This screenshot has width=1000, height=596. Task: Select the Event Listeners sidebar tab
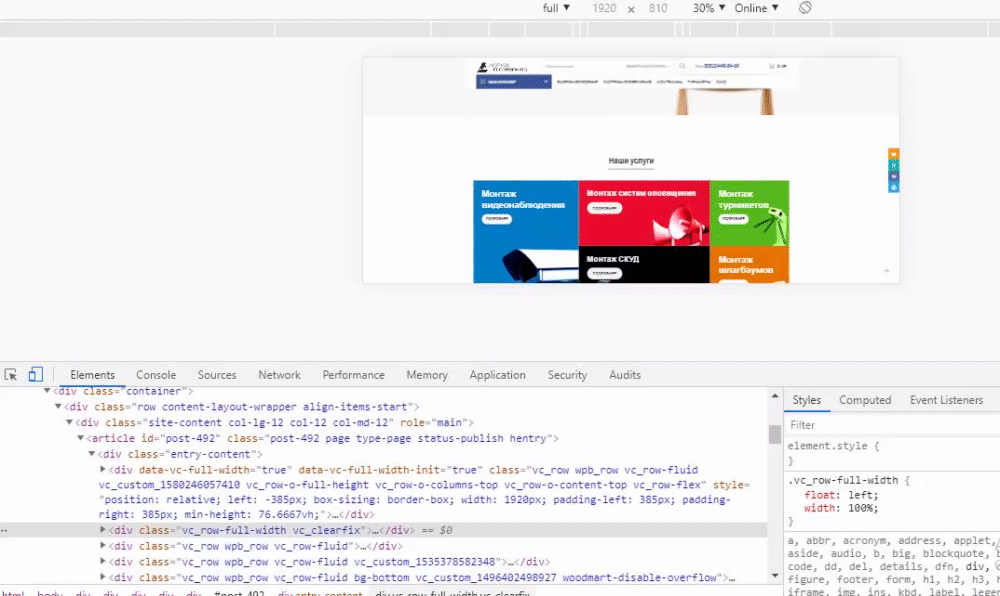(946, 400)
